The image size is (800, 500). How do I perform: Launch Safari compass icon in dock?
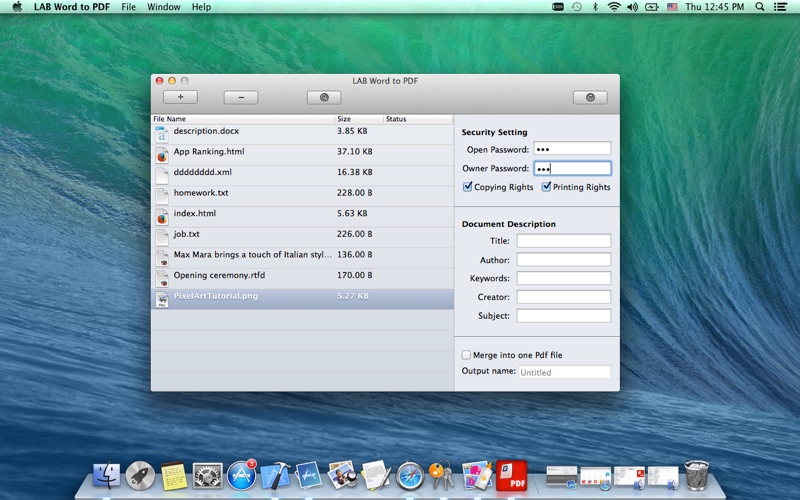[x=410, y=476]
